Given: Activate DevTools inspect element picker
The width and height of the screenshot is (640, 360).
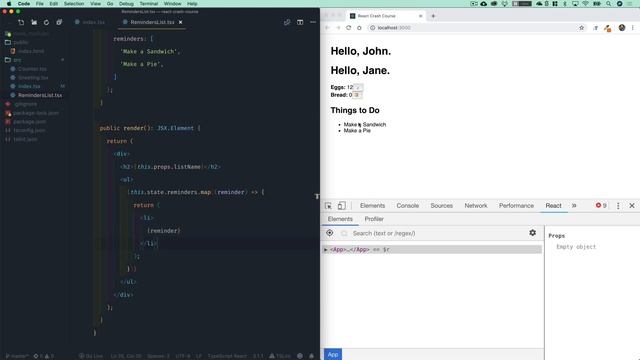Looking at the screenshot, I should point(328,206).
